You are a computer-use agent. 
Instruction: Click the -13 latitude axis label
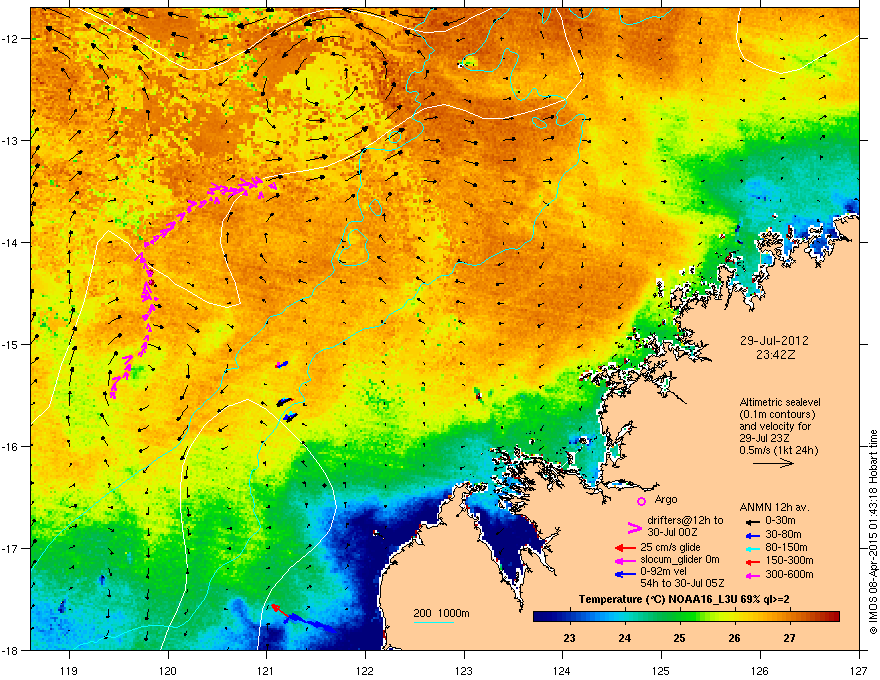pyautogui.click(x=10, y=140)
